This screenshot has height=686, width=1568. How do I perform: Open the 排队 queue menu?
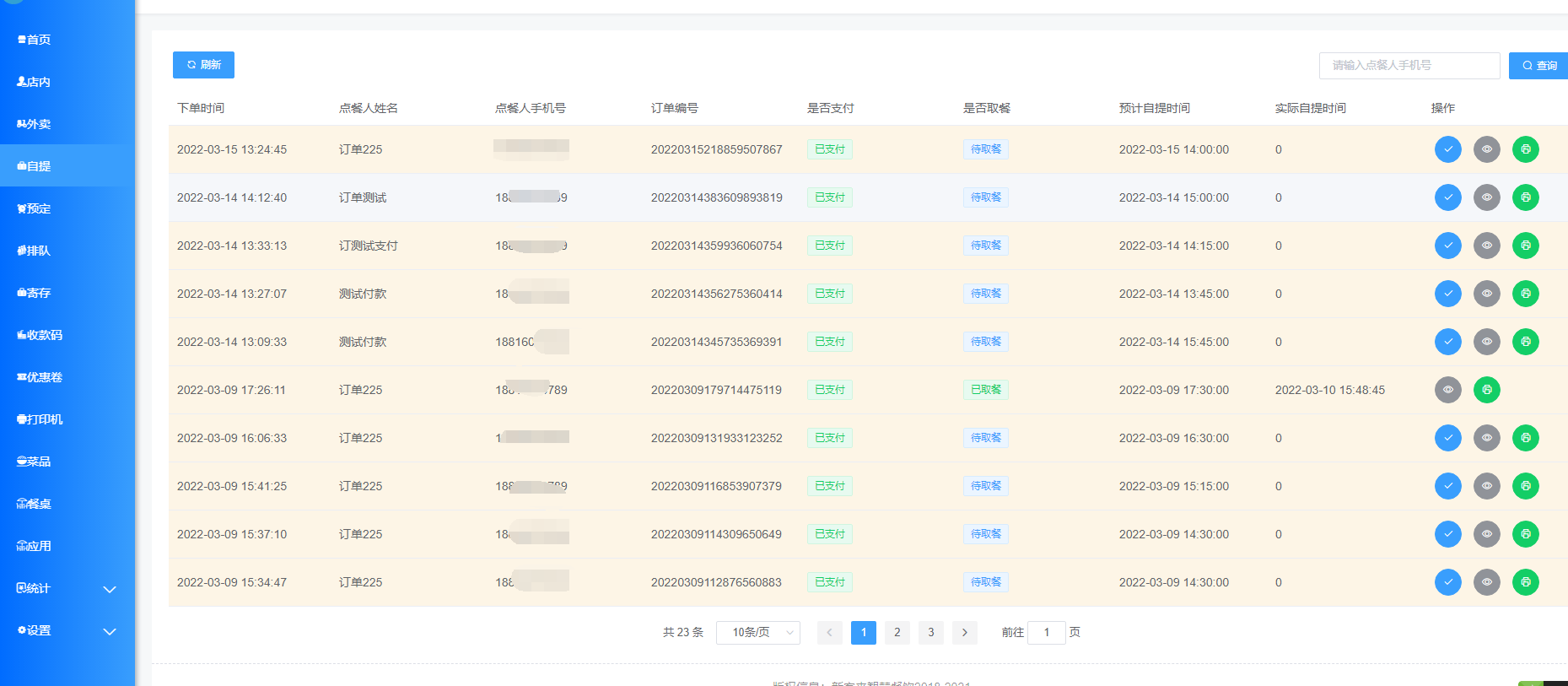67,251
